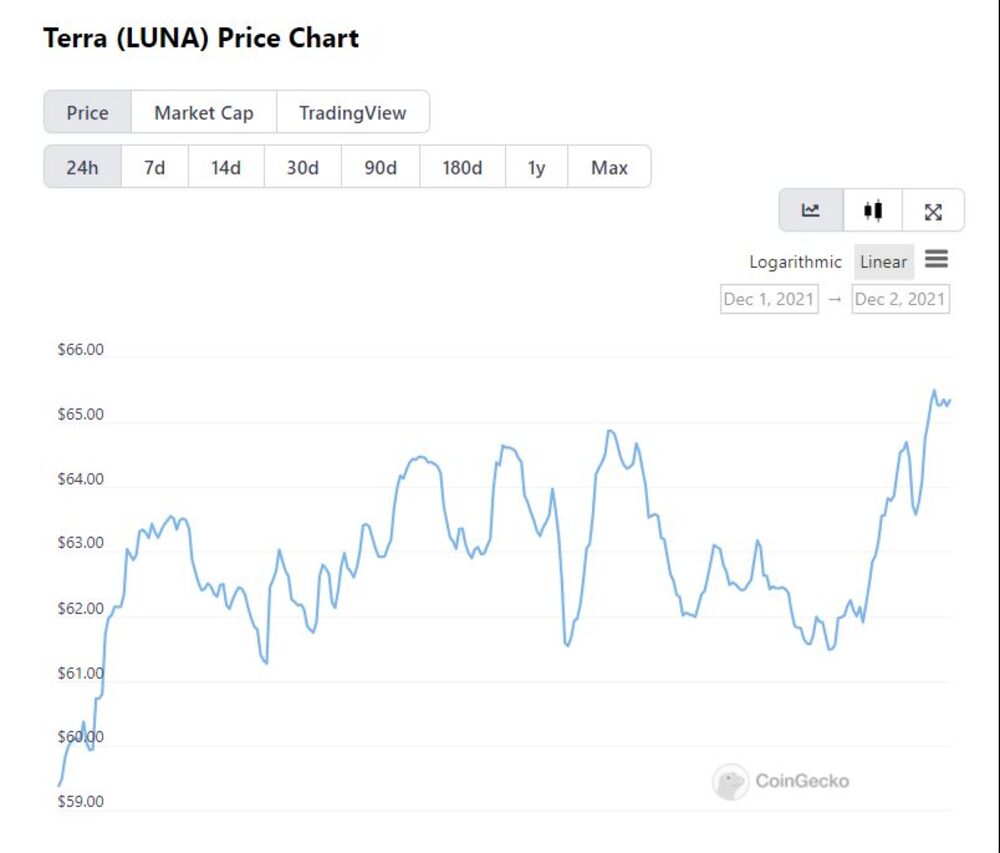This screenshot has width=1000, height=853.
Task: Enable Logarithmic scale
Action: point(795,262)
